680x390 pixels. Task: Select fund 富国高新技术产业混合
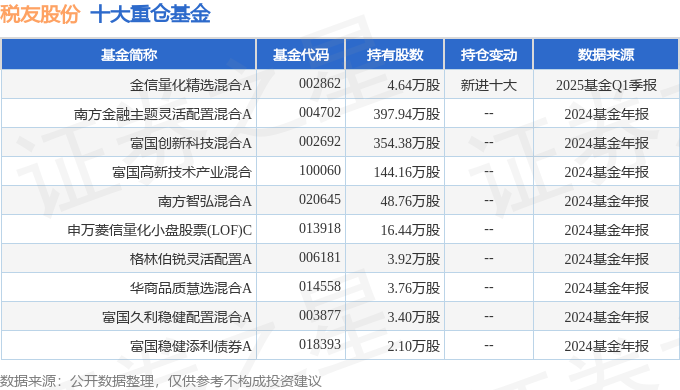(x=182, y=172)
